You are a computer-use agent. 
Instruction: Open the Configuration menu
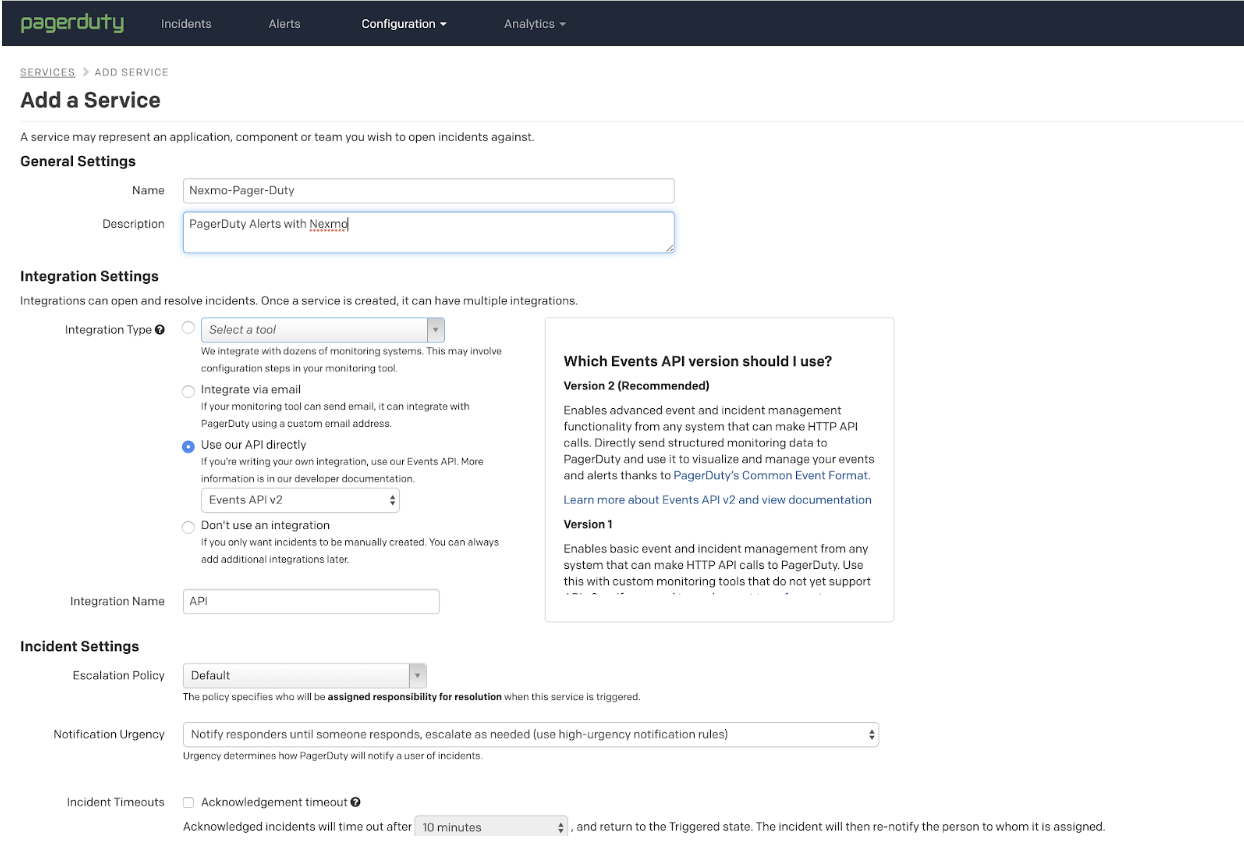coord(404,24)
